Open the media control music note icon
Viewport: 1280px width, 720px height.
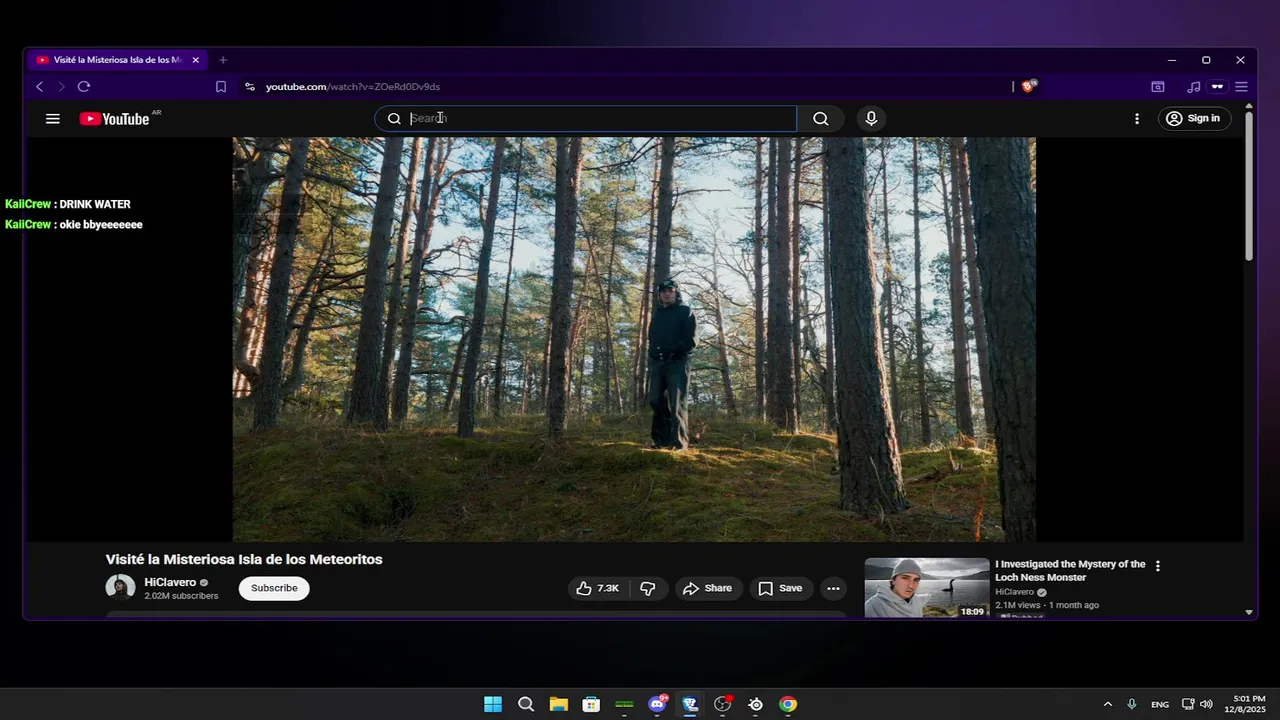click(1193, 87)
